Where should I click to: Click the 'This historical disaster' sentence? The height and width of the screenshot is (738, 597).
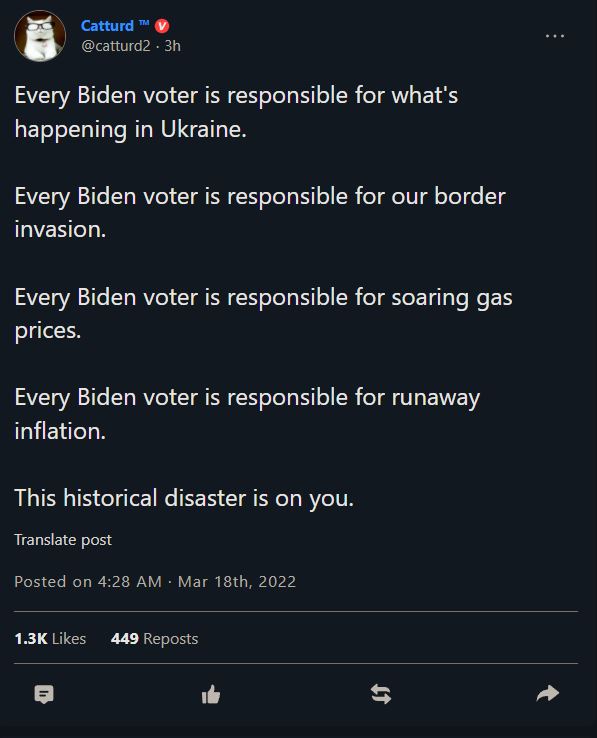pos(184,498)
